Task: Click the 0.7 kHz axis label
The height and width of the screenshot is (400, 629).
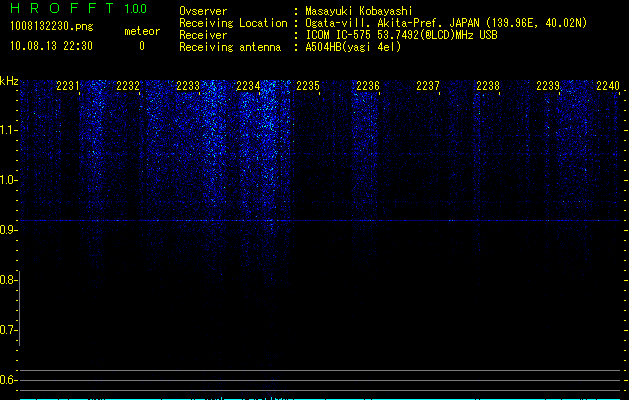Action: (x=7, y=330)
